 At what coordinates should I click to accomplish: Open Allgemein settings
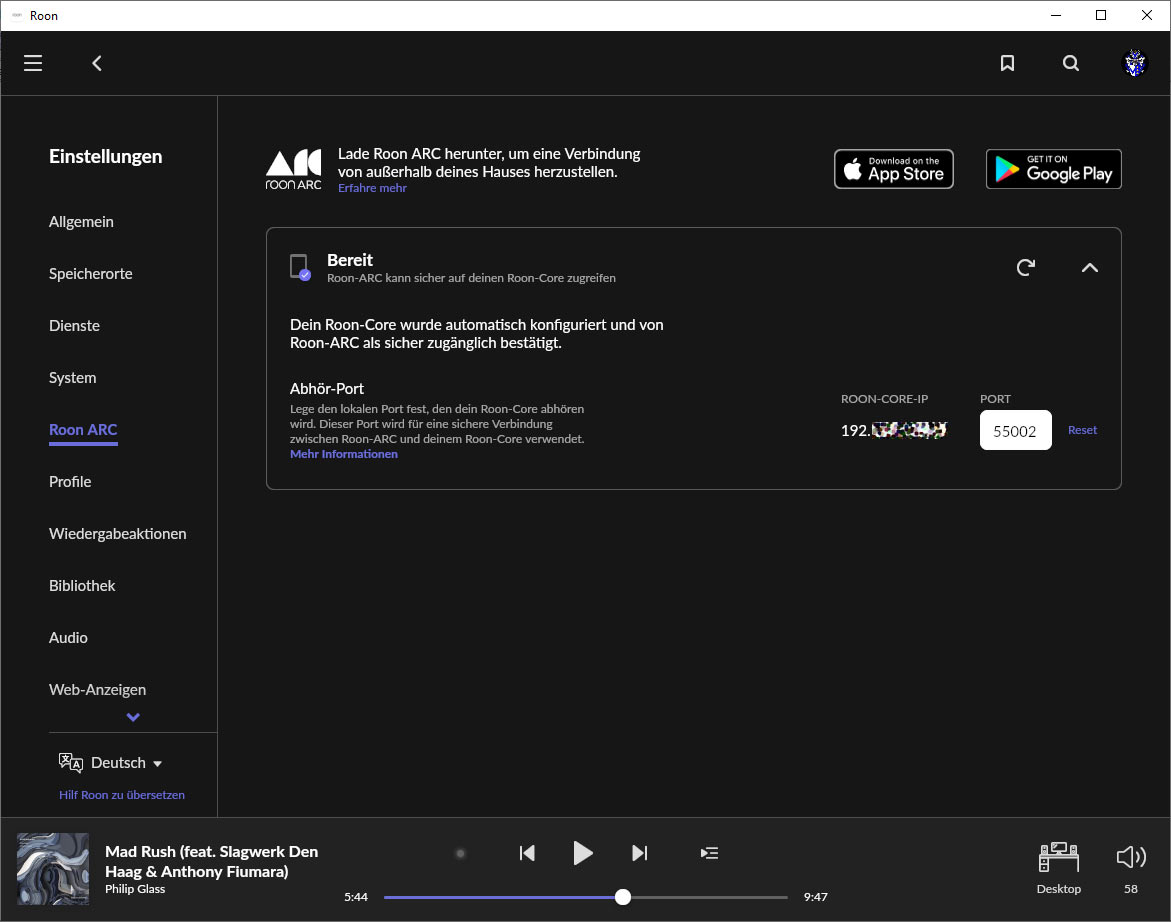pos(81,222)
